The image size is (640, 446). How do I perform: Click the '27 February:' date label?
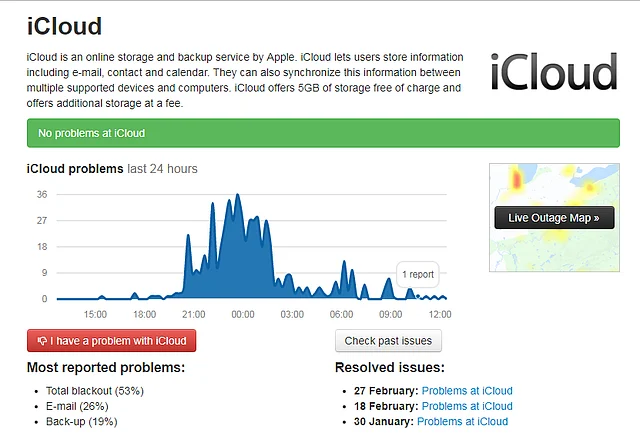tap(386, 391)
